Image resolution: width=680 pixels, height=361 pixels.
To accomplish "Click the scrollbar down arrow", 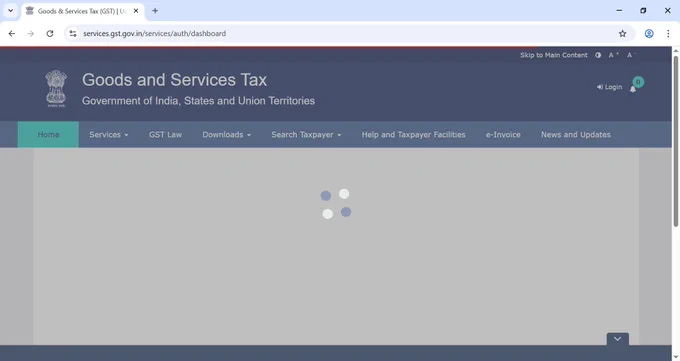I will (x=676, y=357).
